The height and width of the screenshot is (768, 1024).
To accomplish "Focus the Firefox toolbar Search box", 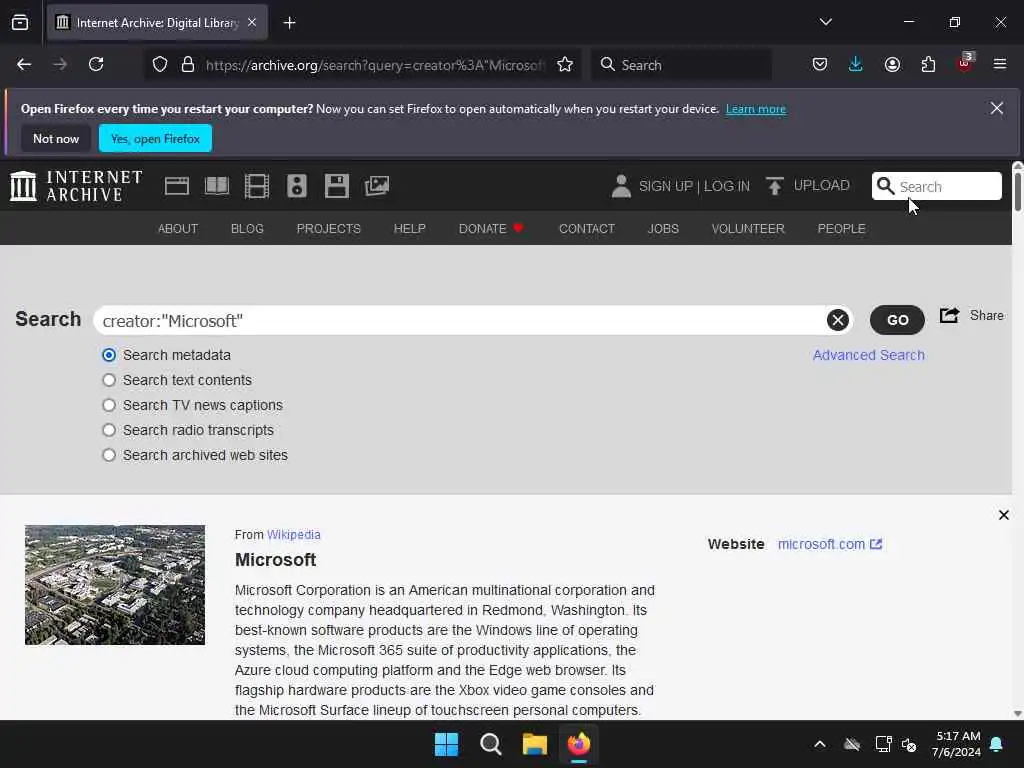I will pos(681,65).
